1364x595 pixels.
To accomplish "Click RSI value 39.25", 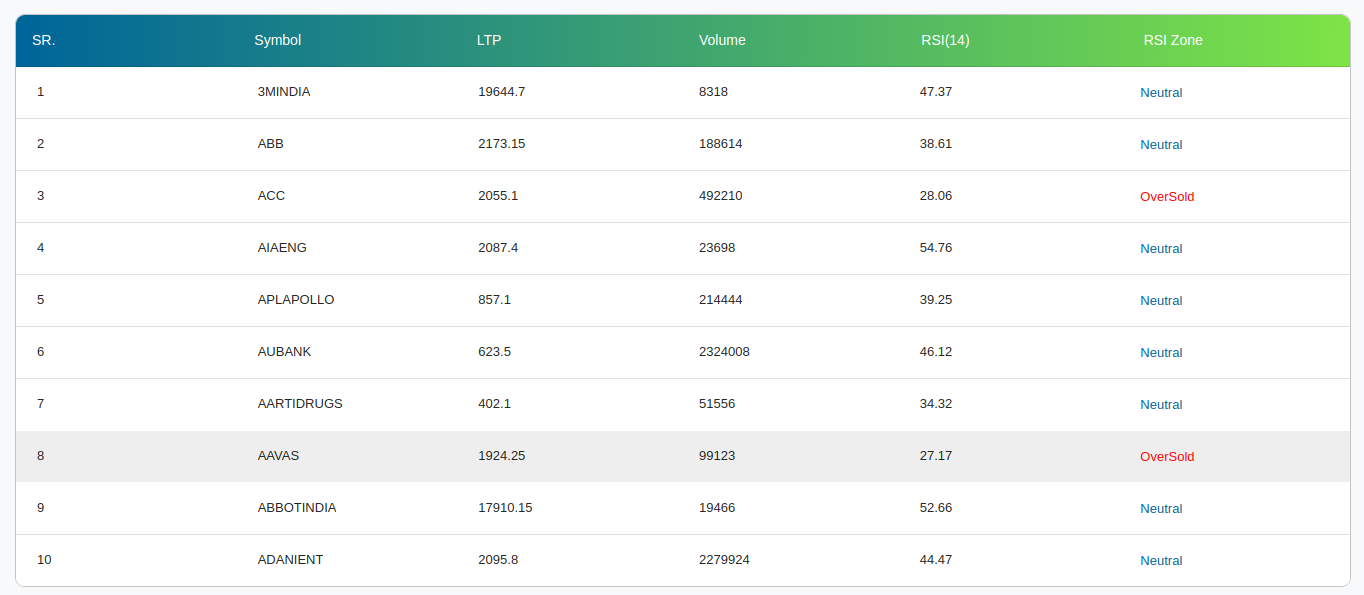I will click(936, 300).
